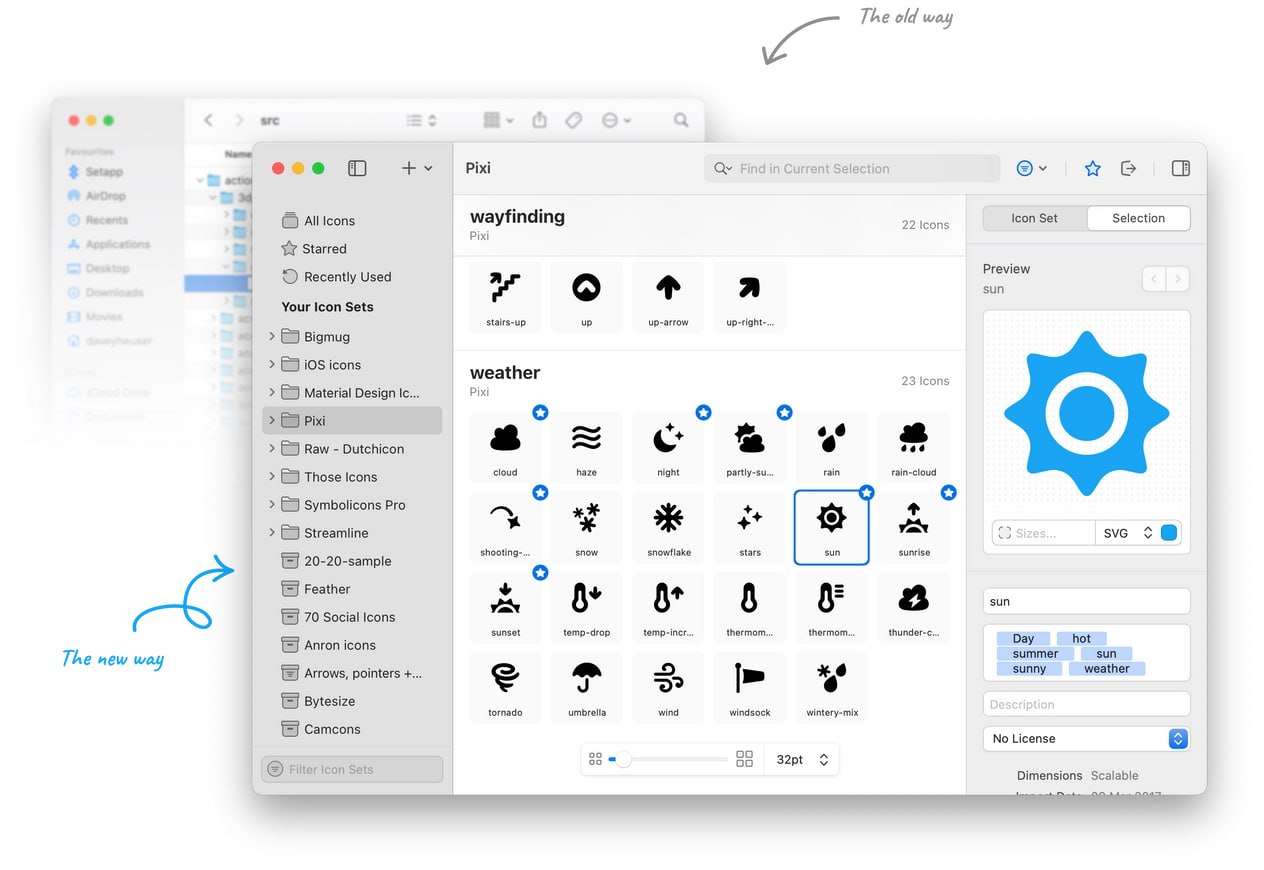This screenshot has width=1264, height=870.
Task: Select the partly-sunny icon
Action: pyautogui.click(x=750, y=447)
